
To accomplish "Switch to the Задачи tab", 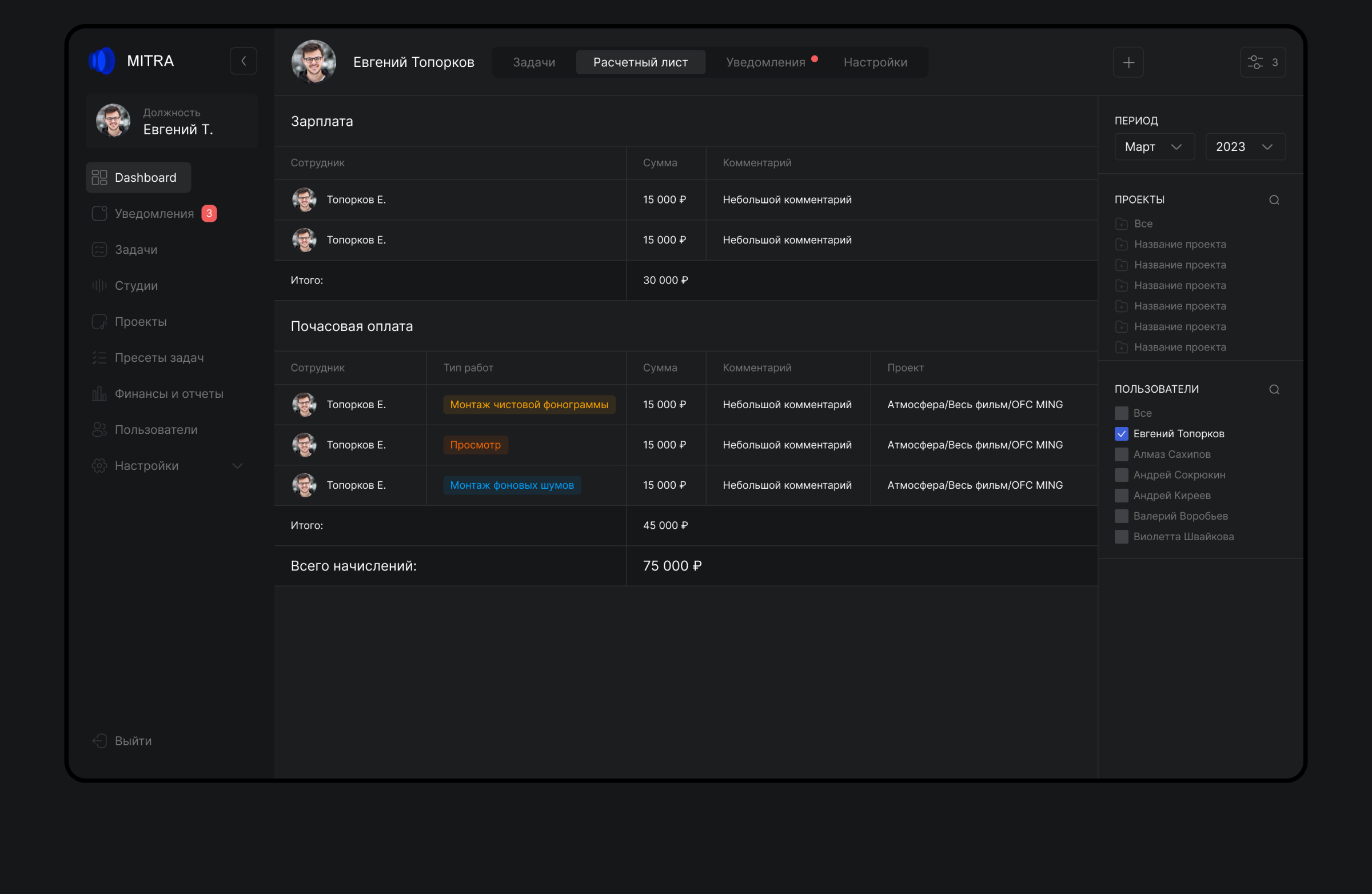I will click(534, 62).
